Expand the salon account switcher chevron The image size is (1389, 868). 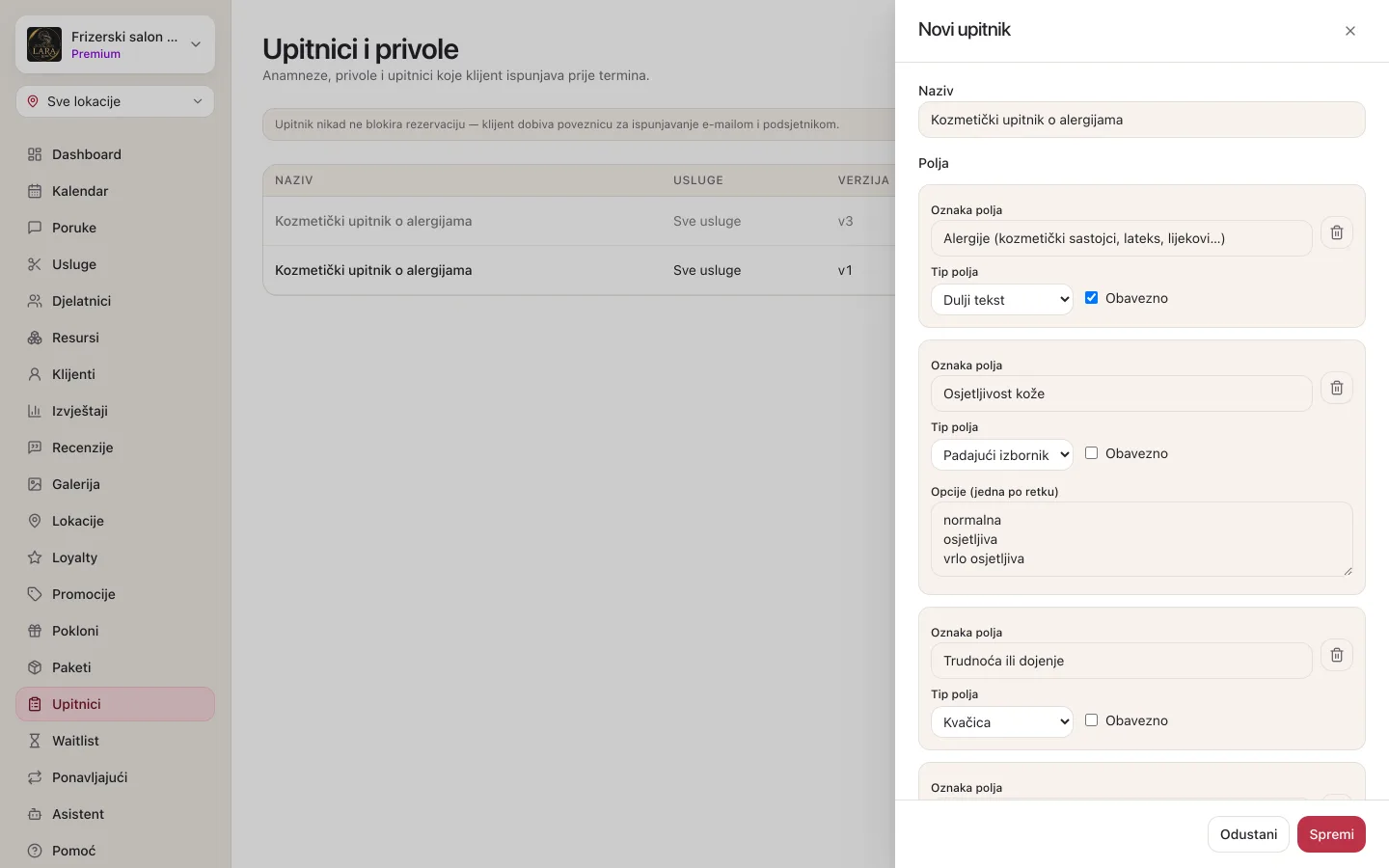[196, 44]
